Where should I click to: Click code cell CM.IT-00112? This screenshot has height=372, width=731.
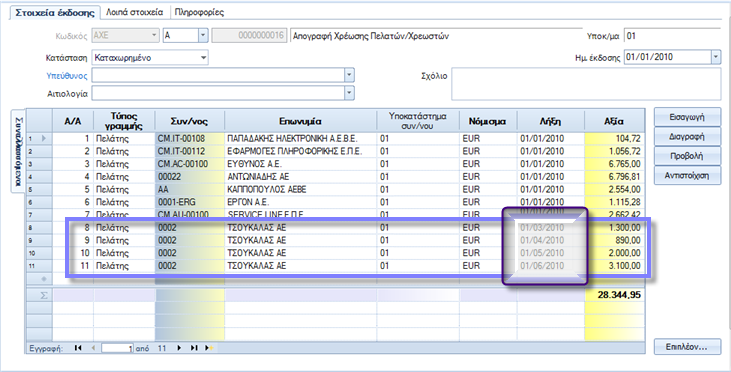(x=189, y=151)
